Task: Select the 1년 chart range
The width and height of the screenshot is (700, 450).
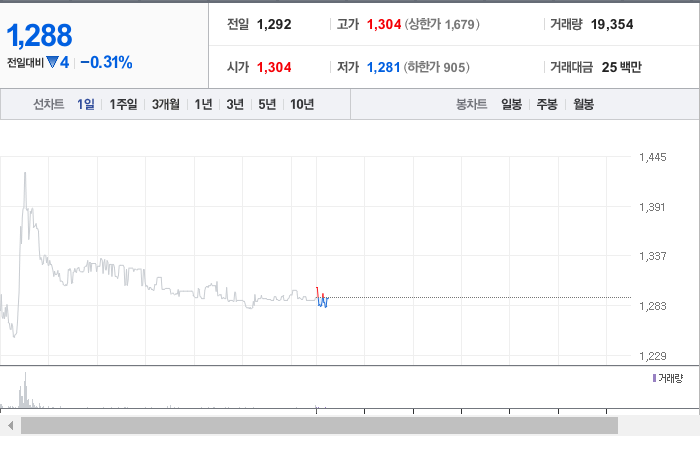Action: point(203,104)
